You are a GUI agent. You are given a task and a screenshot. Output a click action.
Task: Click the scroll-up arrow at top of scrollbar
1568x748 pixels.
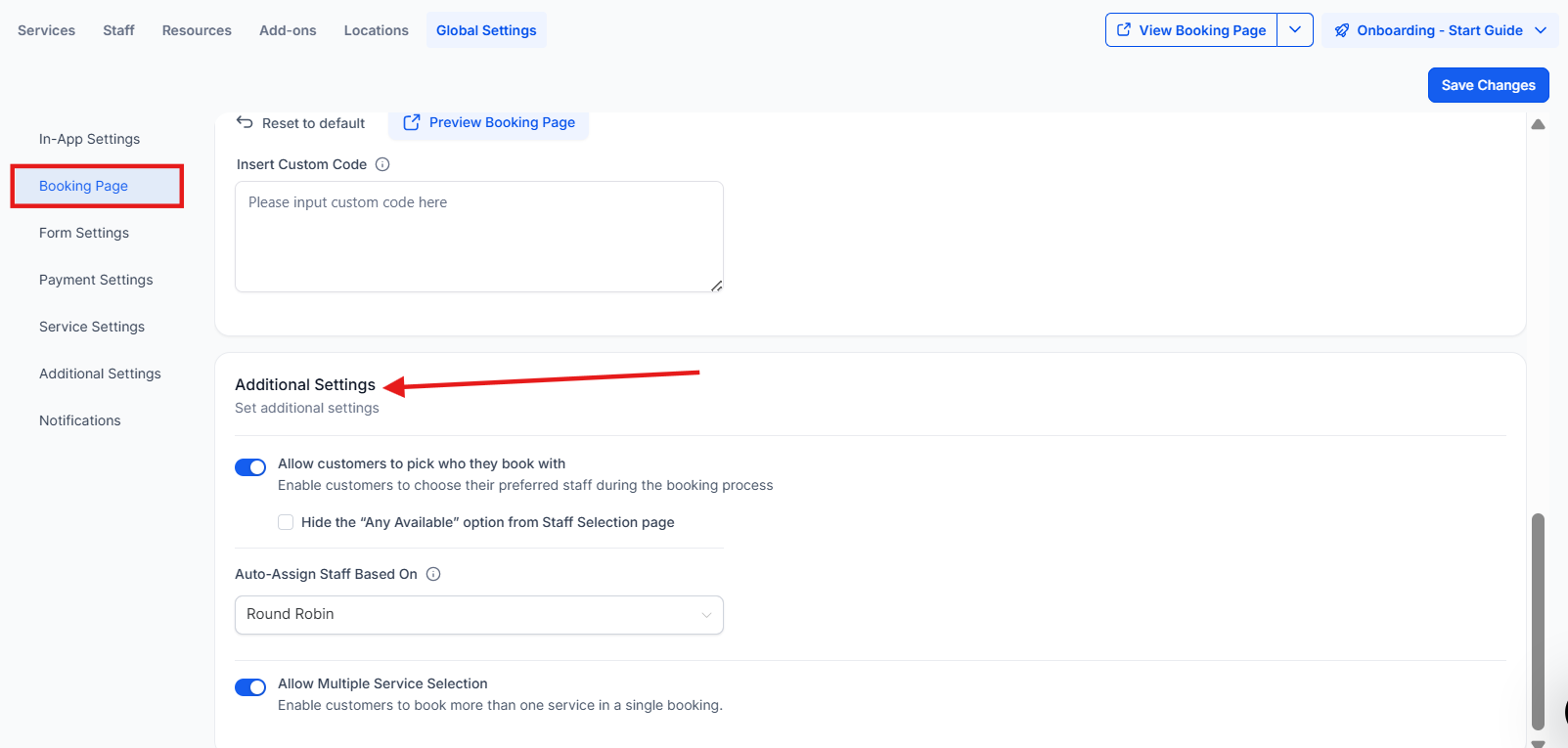tap(1538, 125)
